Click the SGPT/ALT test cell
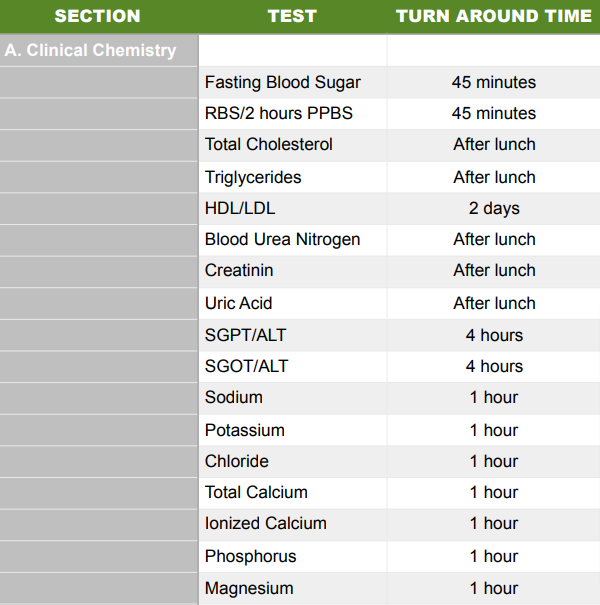600x605 pixels. pyautogui.click(x=246, y=335)
